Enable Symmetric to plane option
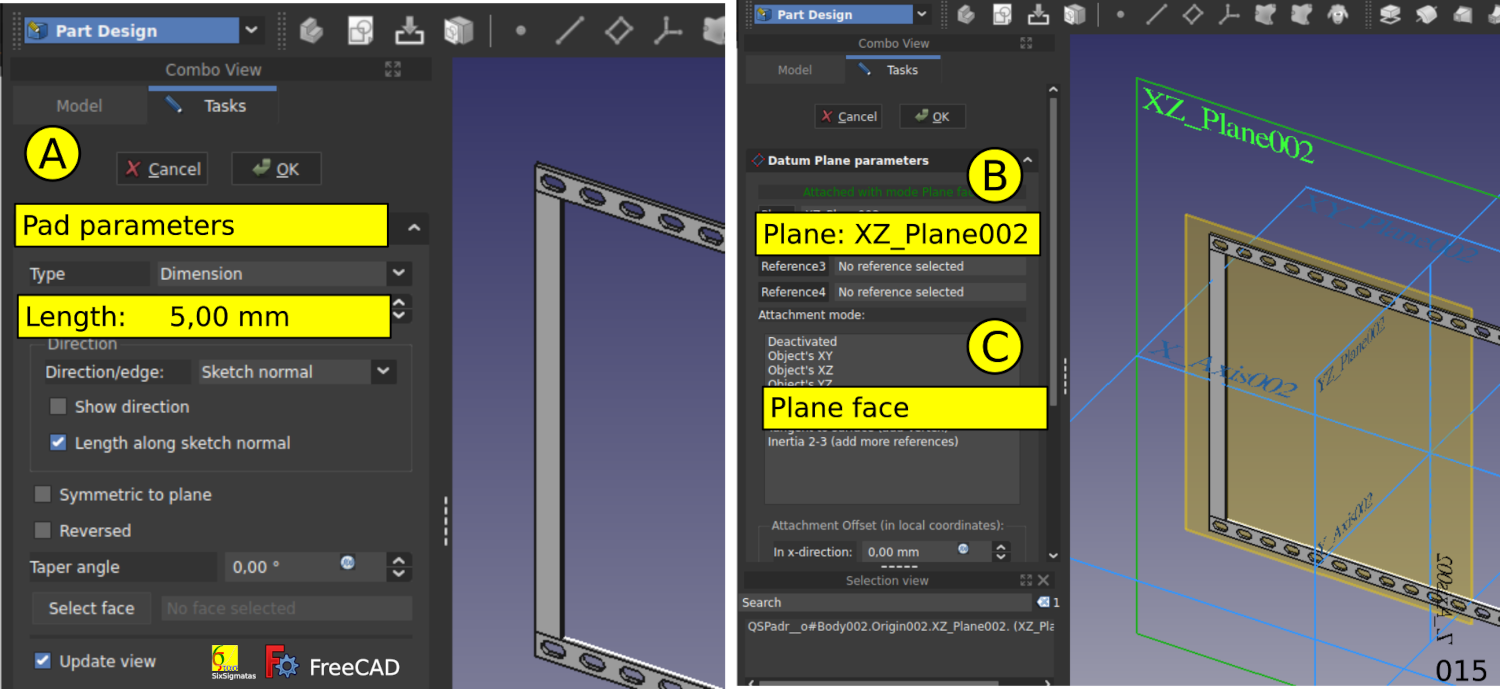 click(43, 494)
